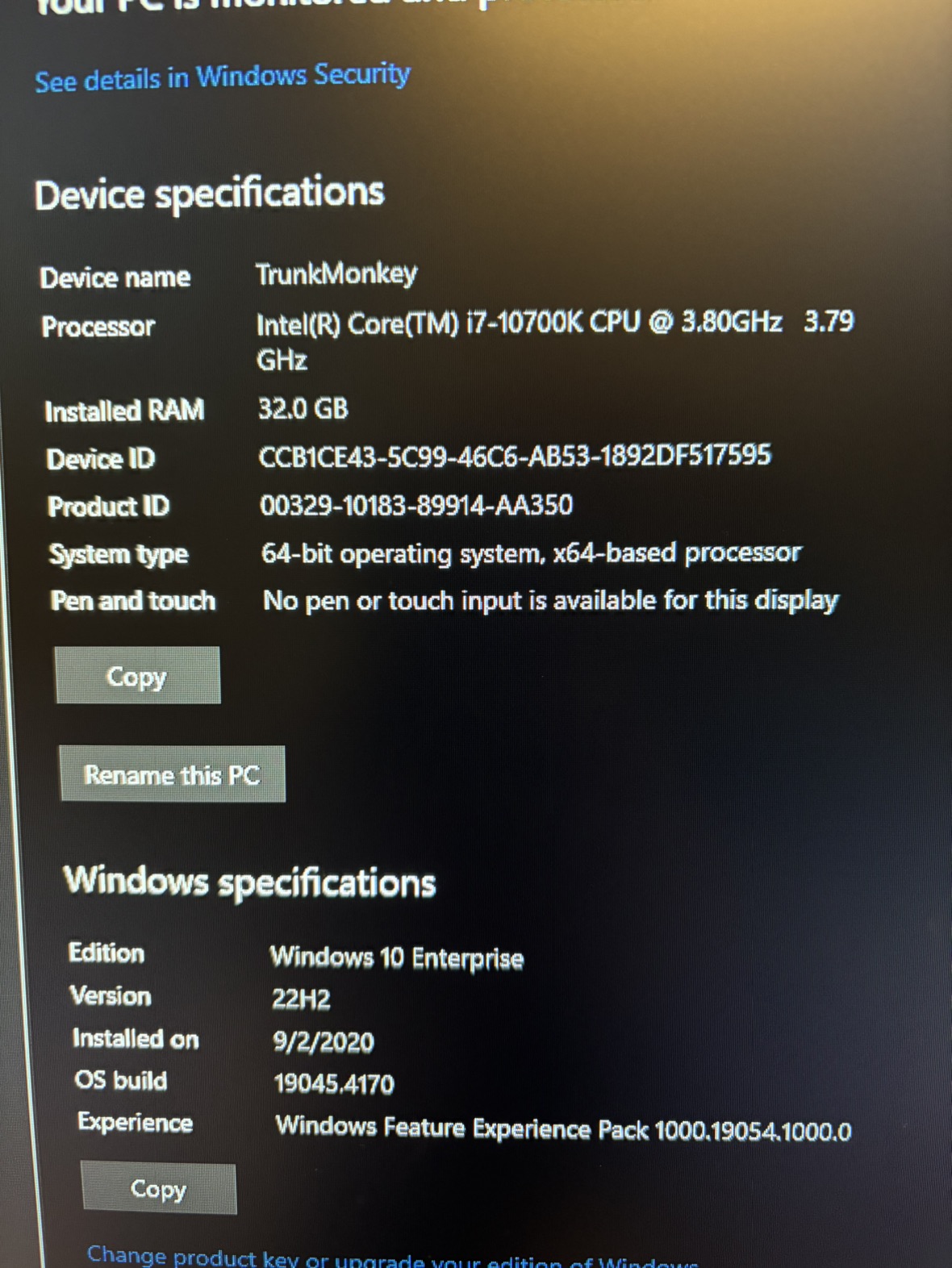Click the Windows specifications heading
Image resolution: width=952 pixels, height=1268 pixels.
point(250,882)
